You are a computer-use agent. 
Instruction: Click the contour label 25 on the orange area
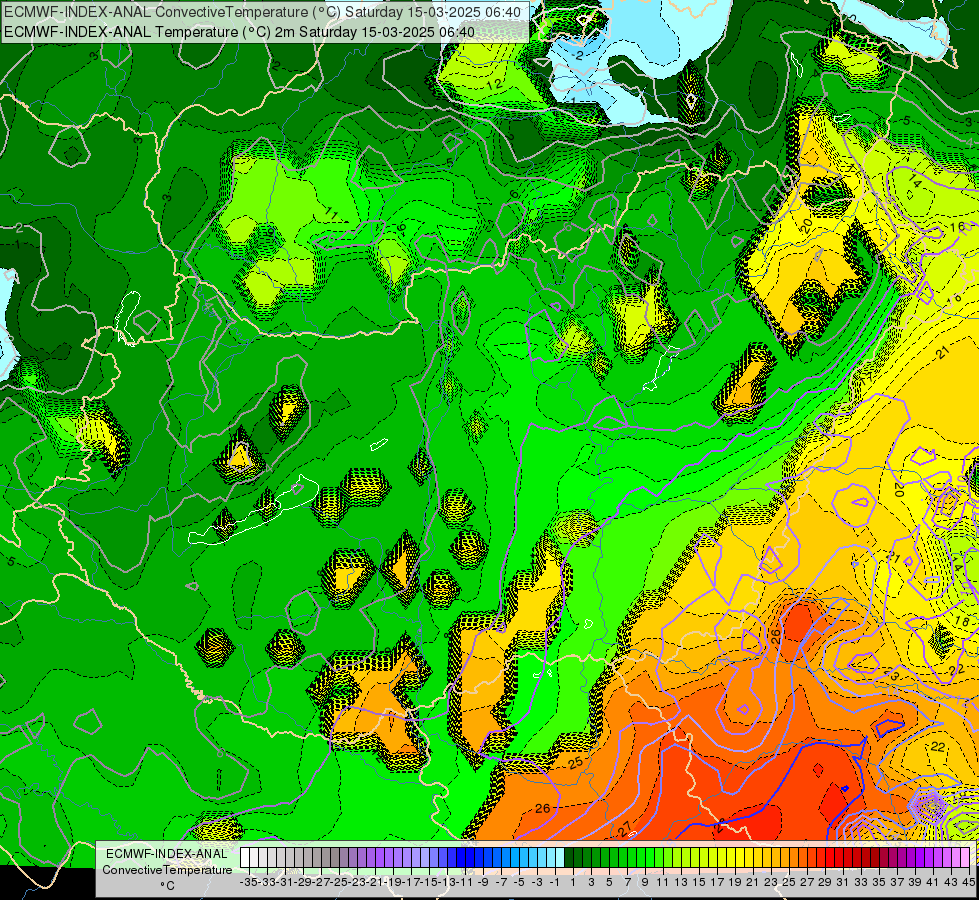pyautogui.click(x=576, y=763)
